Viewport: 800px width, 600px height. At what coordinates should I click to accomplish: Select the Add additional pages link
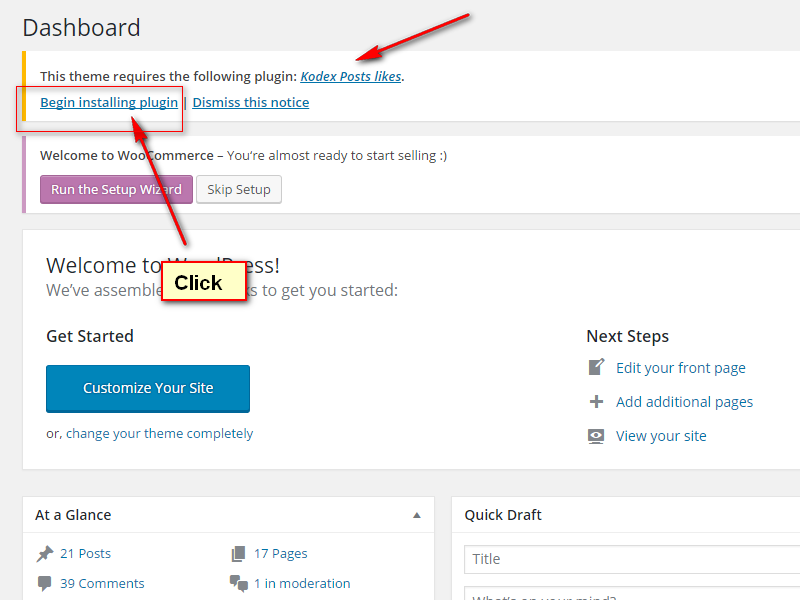[685, 402]
